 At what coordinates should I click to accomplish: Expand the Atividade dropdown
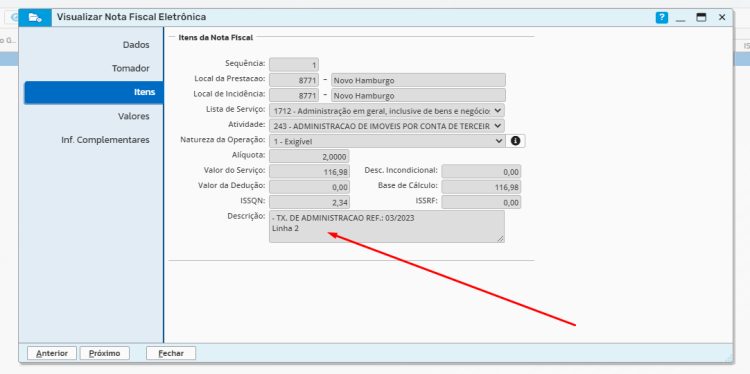[387, 126]
